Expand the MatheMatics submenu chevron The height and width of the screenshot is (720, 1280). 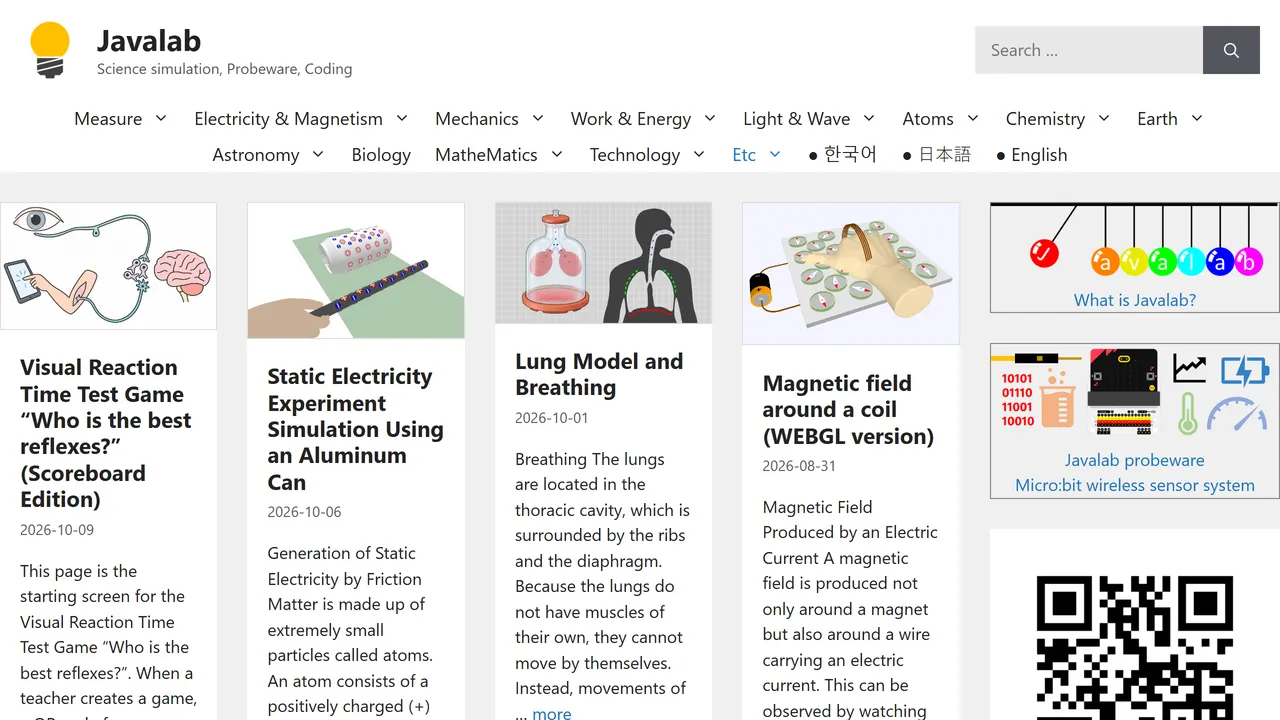[x=557, y=154]
